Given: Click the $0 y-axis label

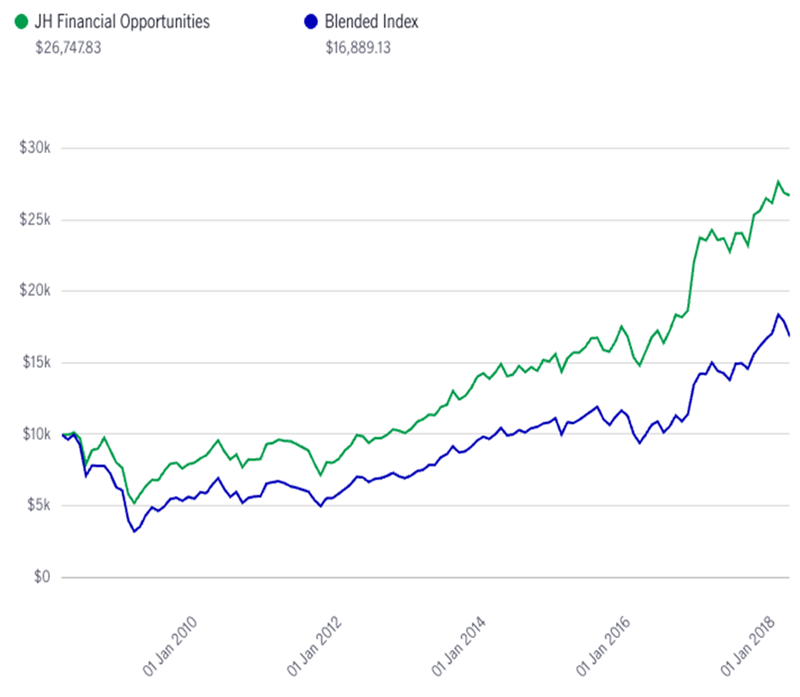Looking at the screenshot, I should click(43, 577).
